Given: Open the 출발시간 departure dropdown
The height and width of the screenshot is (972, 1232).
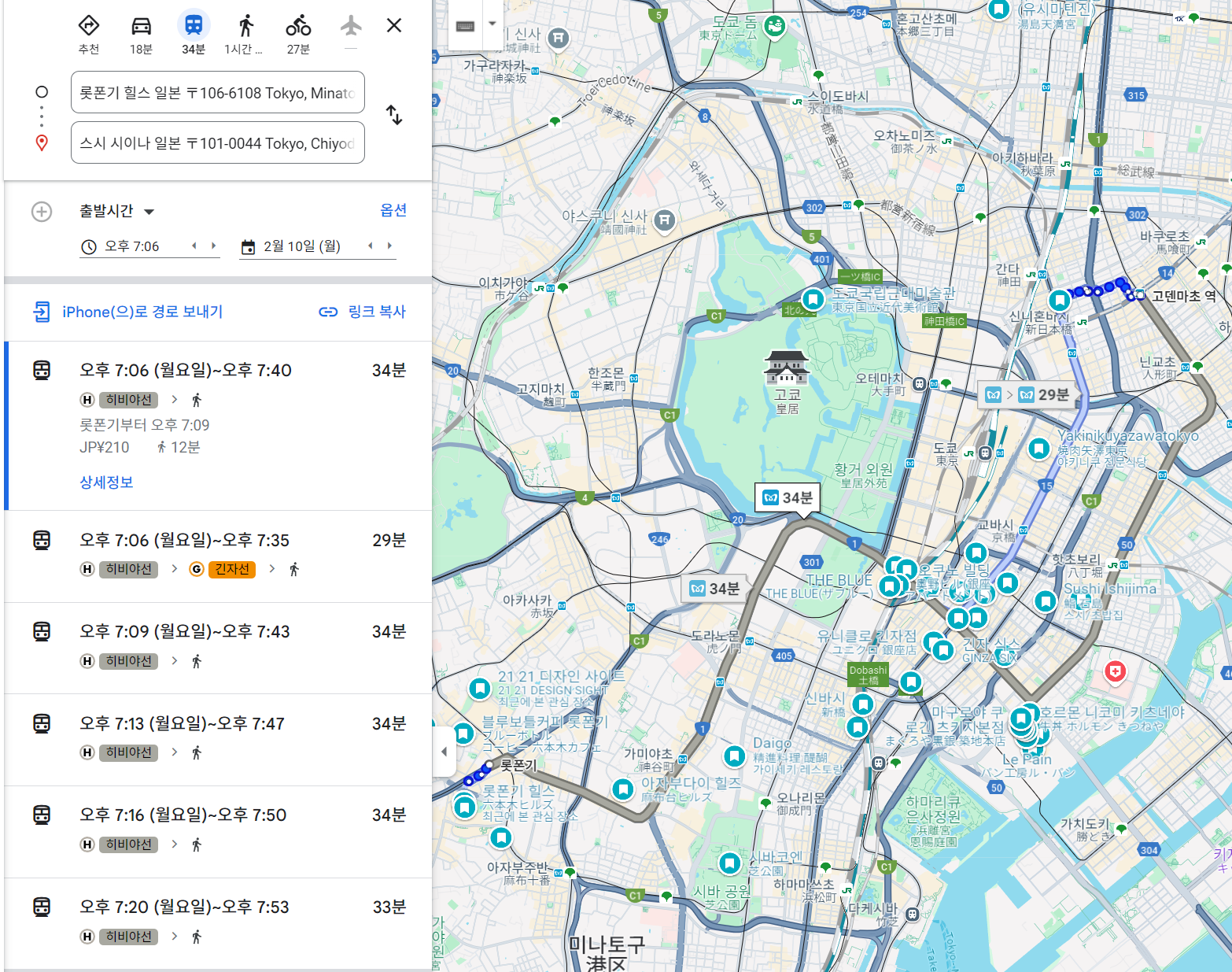Looking at the screenshot, I should click(x=116, y=211).
